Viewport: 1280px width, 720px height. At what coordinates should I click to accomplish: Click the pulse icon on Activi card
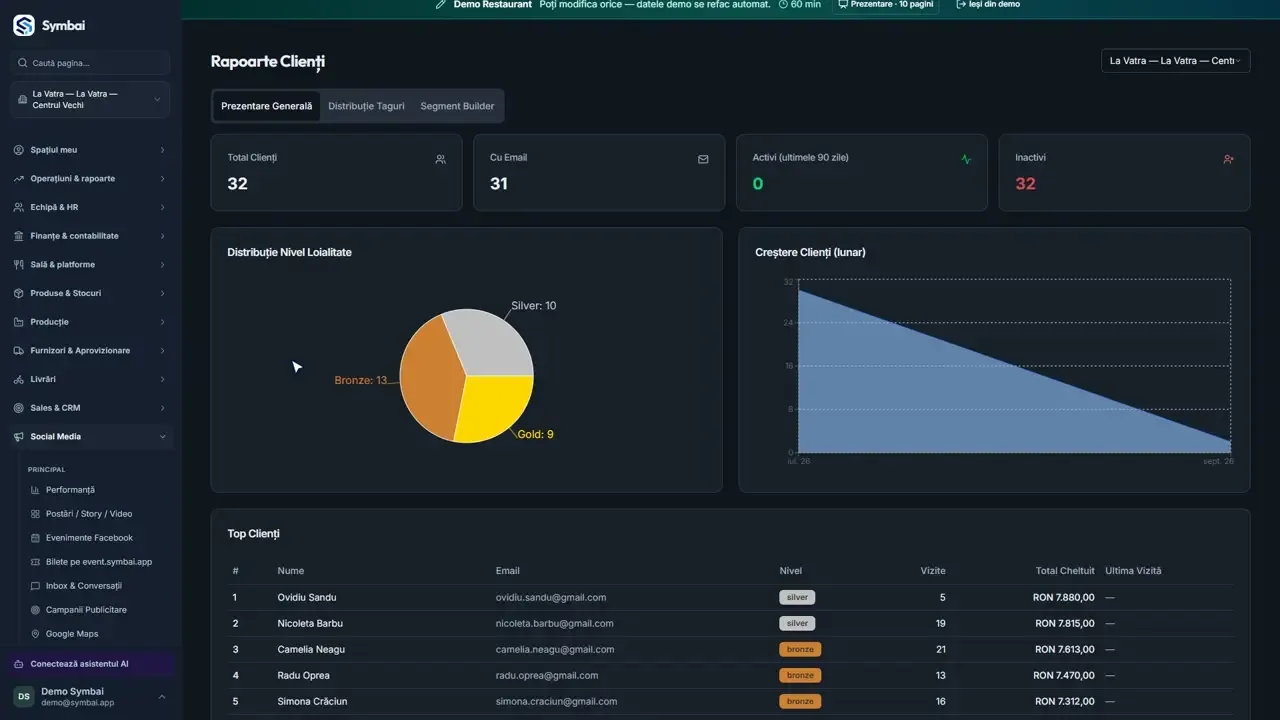point(966,159)
